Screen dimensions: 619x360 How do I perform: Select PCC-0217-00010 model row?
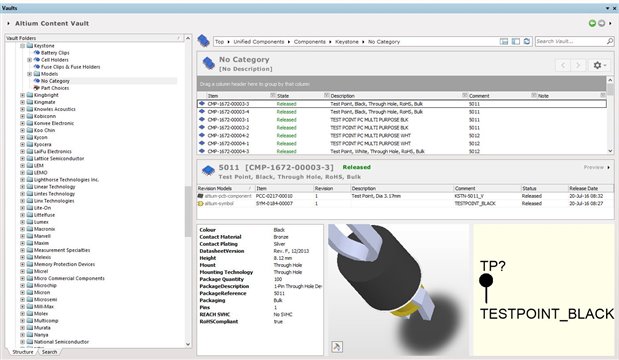pos(405,196)
